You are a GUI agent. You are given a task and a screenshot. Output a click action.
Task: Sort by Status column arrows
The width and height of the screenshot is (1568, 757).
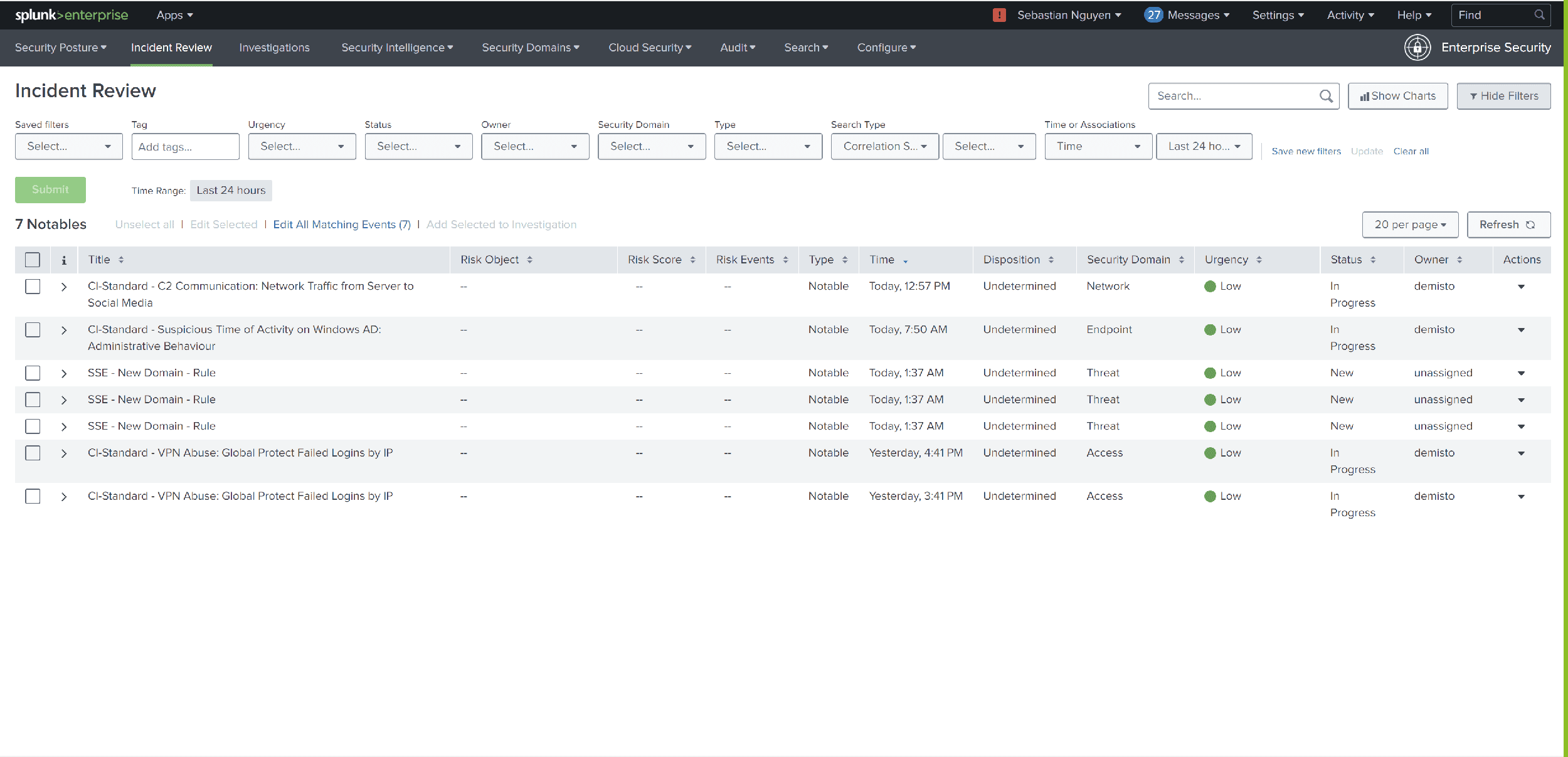[1373, 260]
